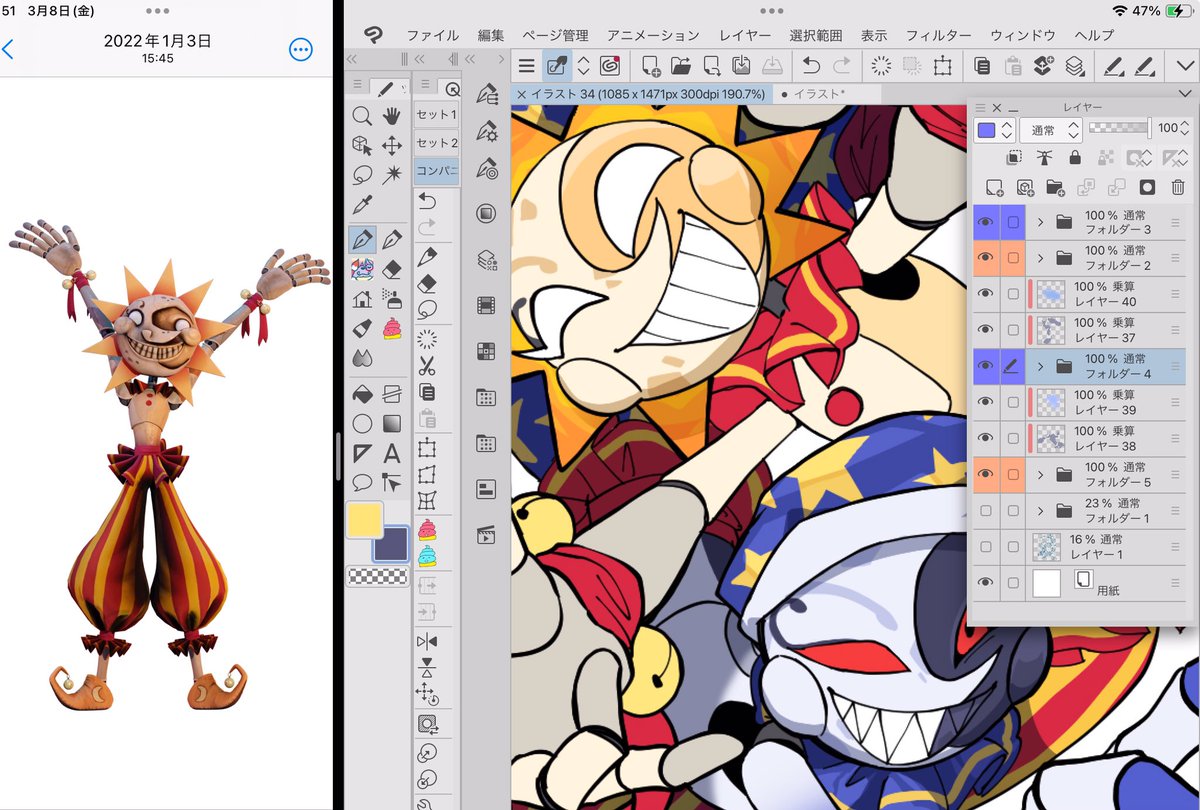
Task: Select yellow main color swatch
Action: pyautogui.click(x=364, y=520)
